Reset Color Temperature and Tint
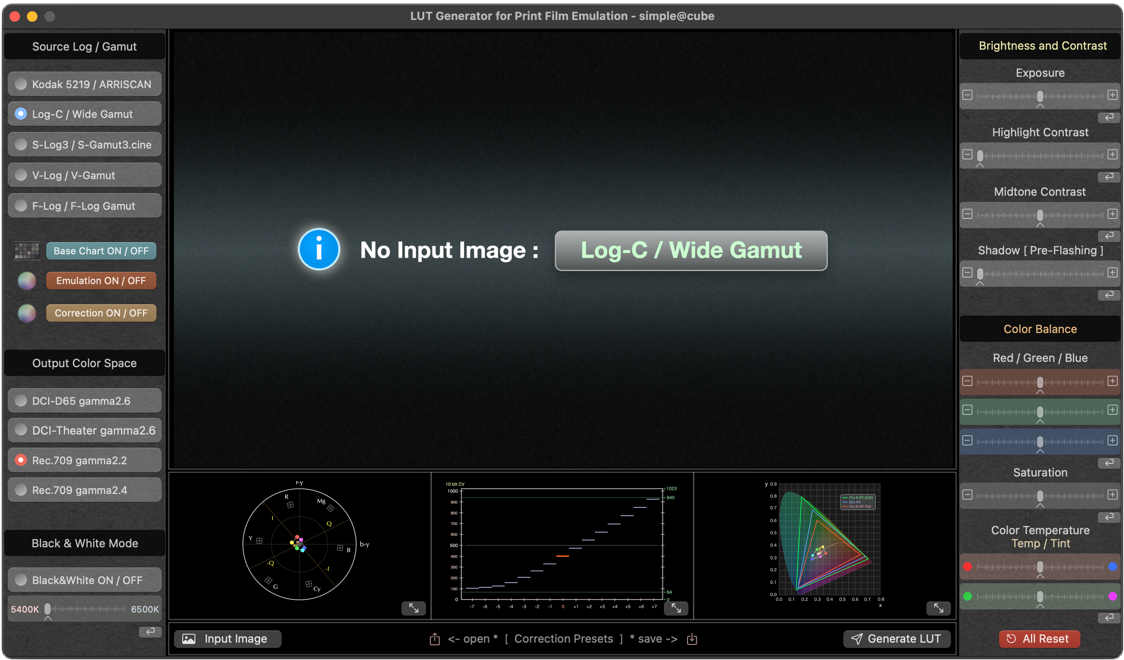 tap(1109, 618)
